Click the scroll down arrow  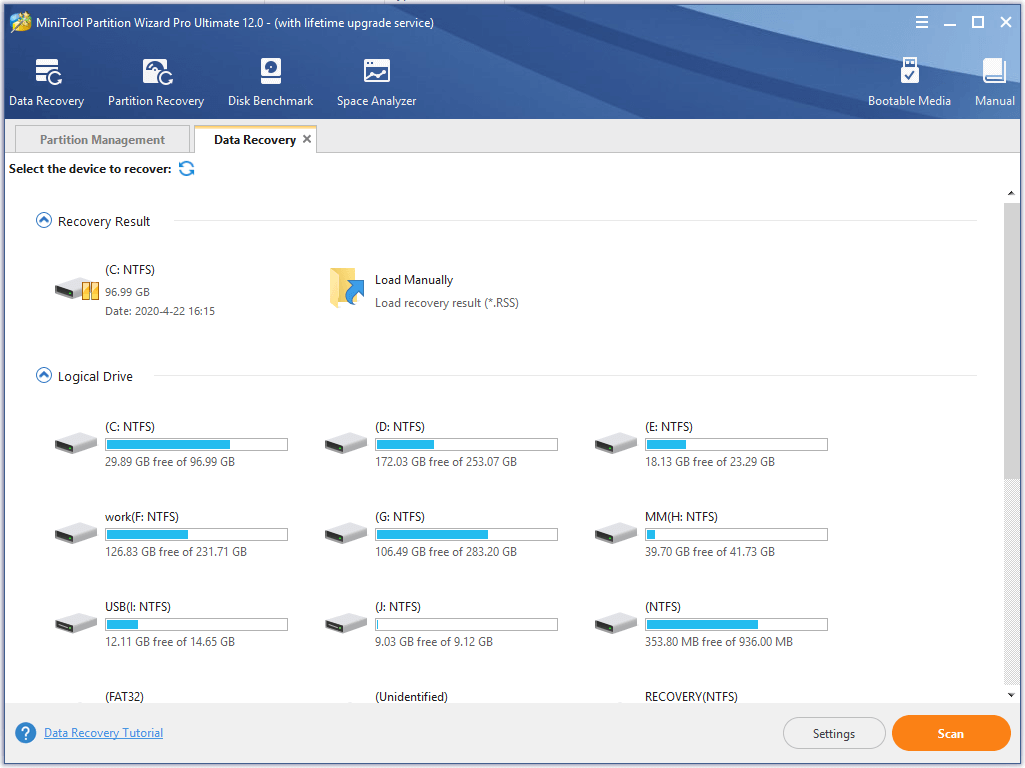tap(1011, 695)
